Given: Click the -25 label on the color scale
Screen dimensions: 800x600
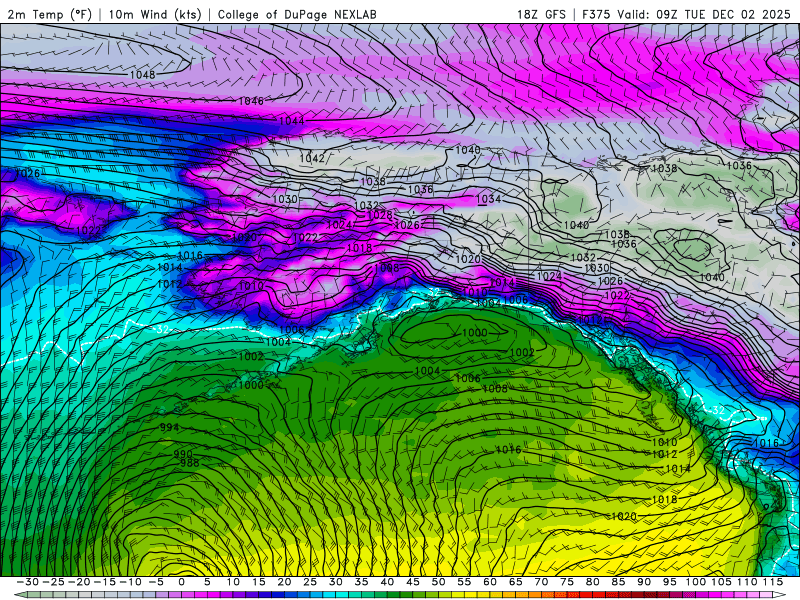Looking at the screenshot, I should (53, 582).
